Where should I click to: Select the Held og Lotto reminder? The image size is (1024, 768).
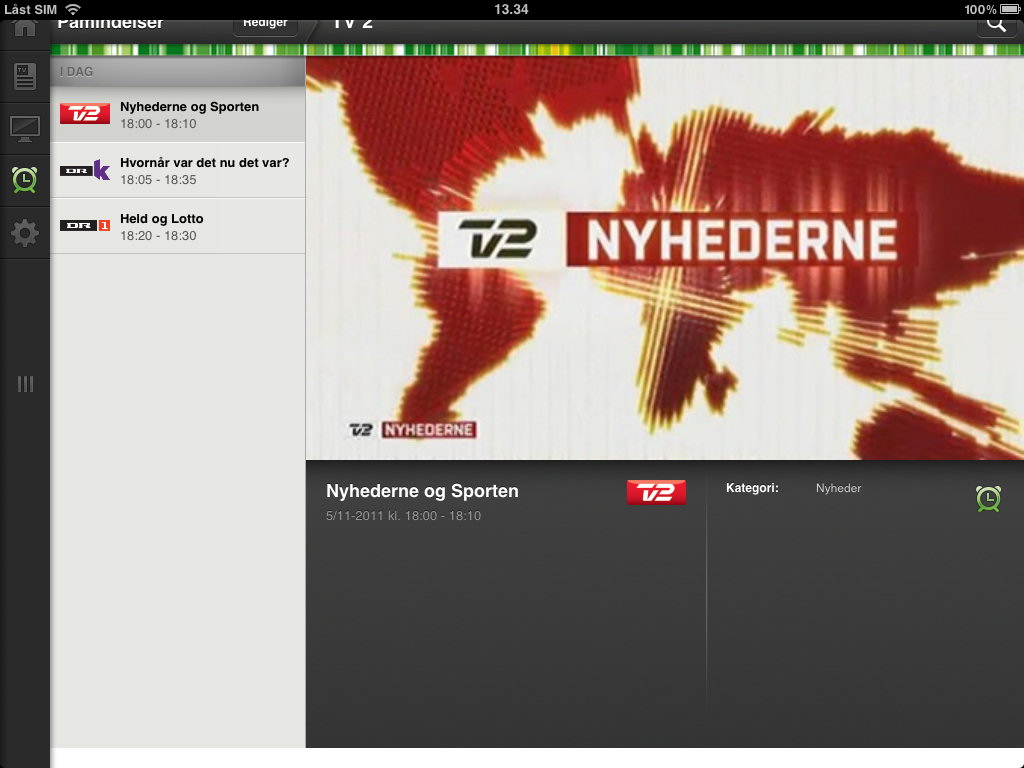click(x=178, y=226)
